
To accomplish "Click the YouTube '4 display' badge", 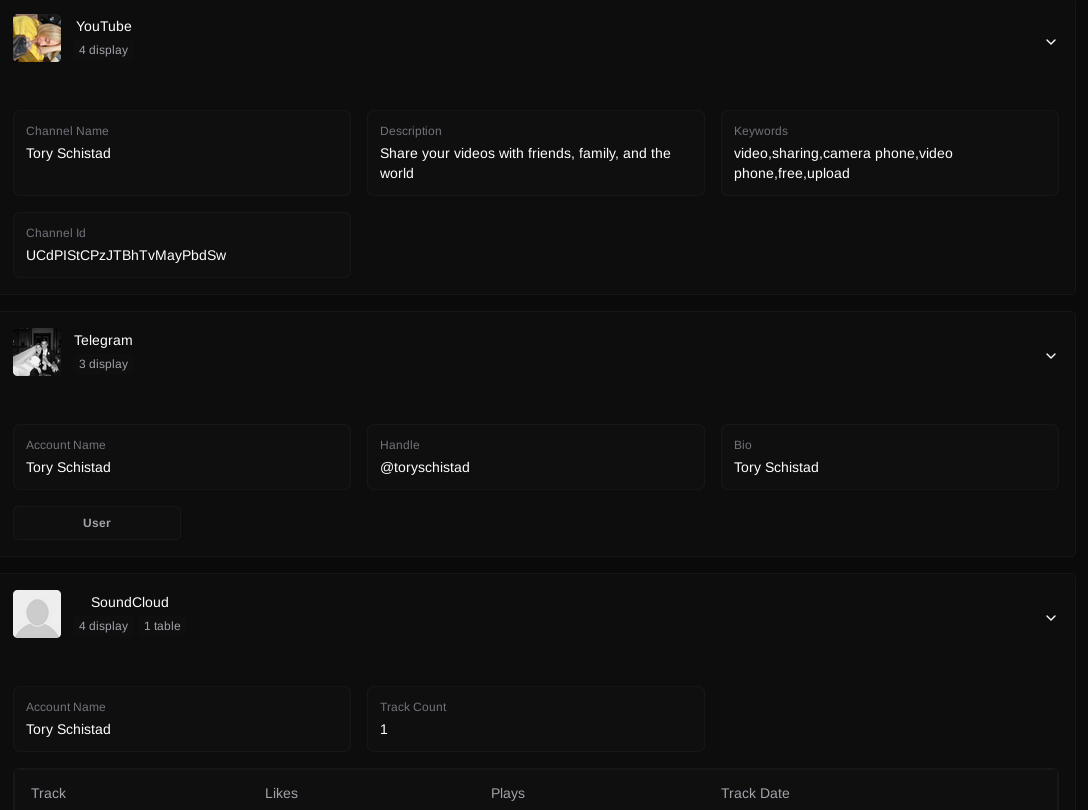I will (103, 50).
